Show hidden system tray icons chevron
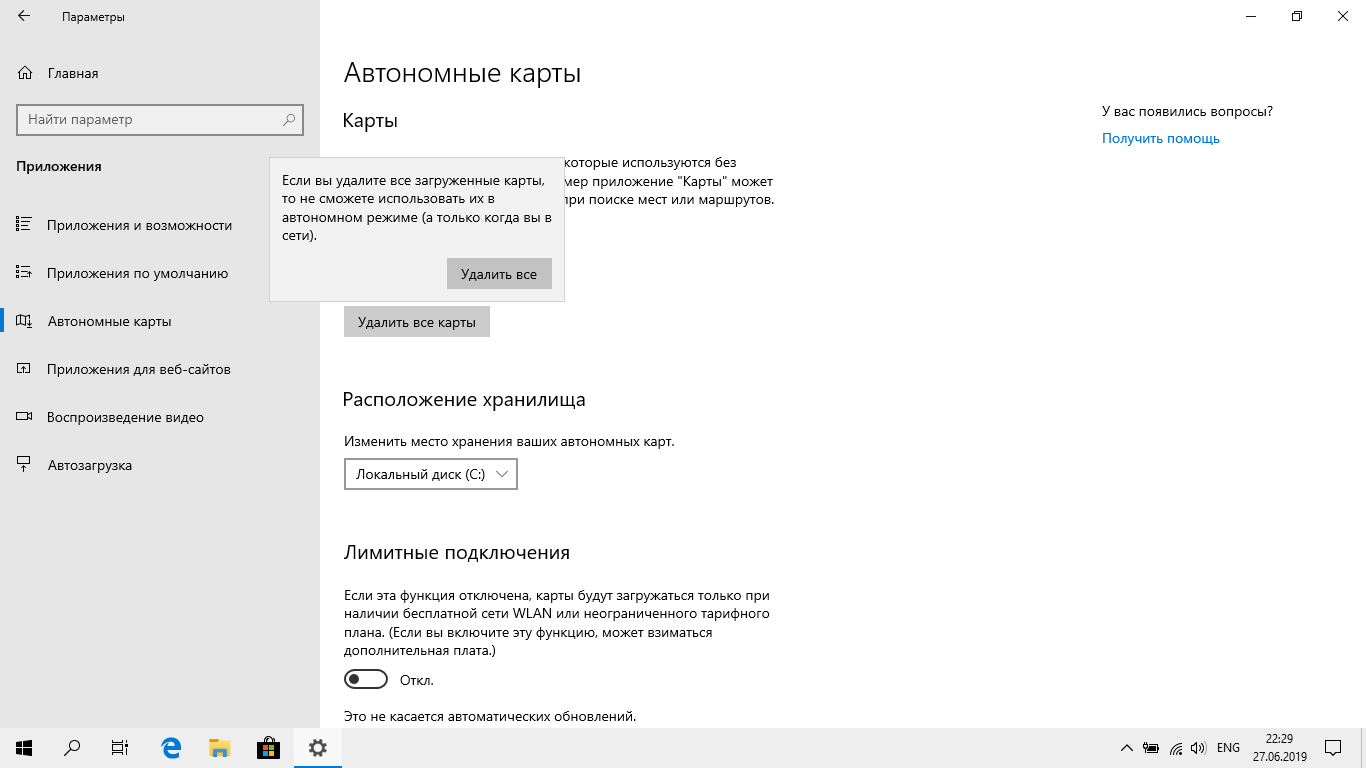The width and height of the screenshot is (1366, 768). [1127, 748]
